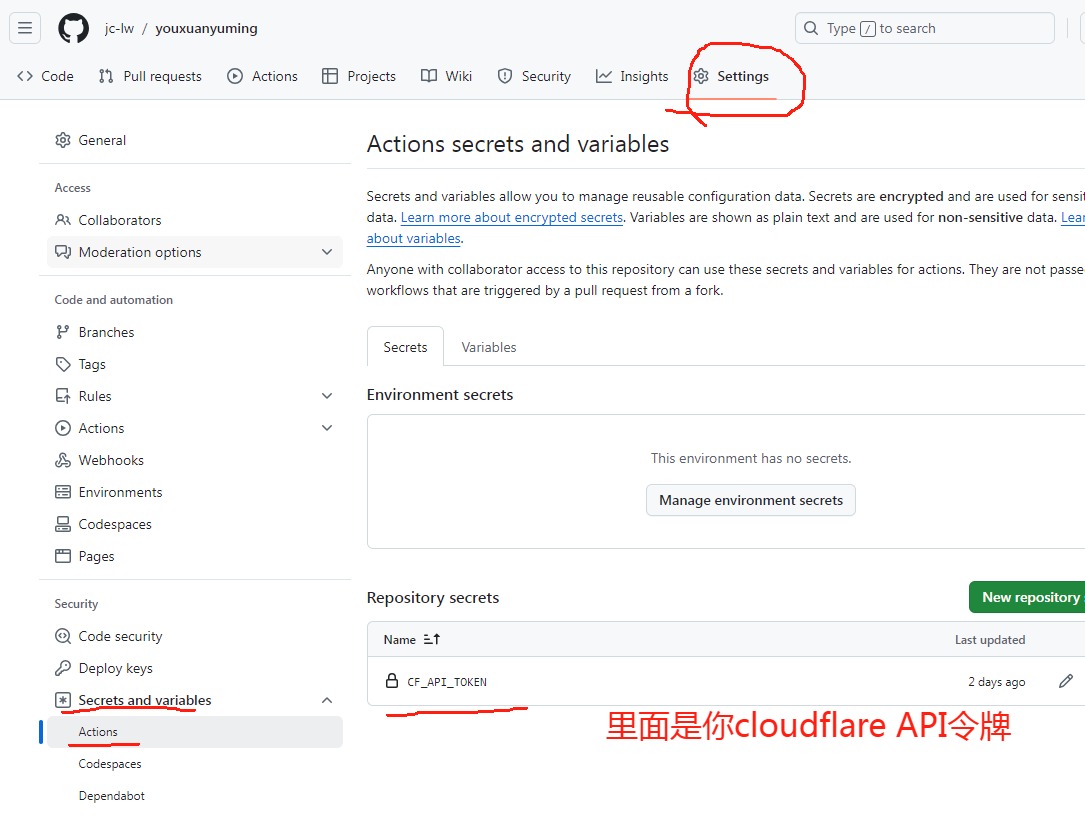
Task: Open the Pull requests tab
Action: pos(150,76)
